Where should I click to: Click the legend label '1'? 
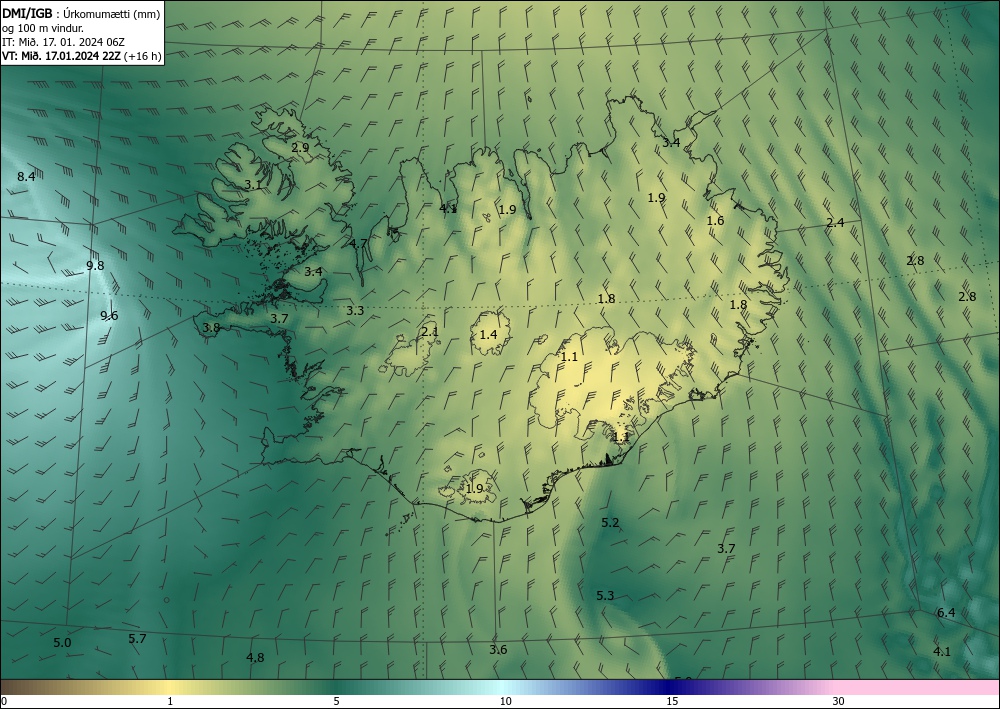170,702
